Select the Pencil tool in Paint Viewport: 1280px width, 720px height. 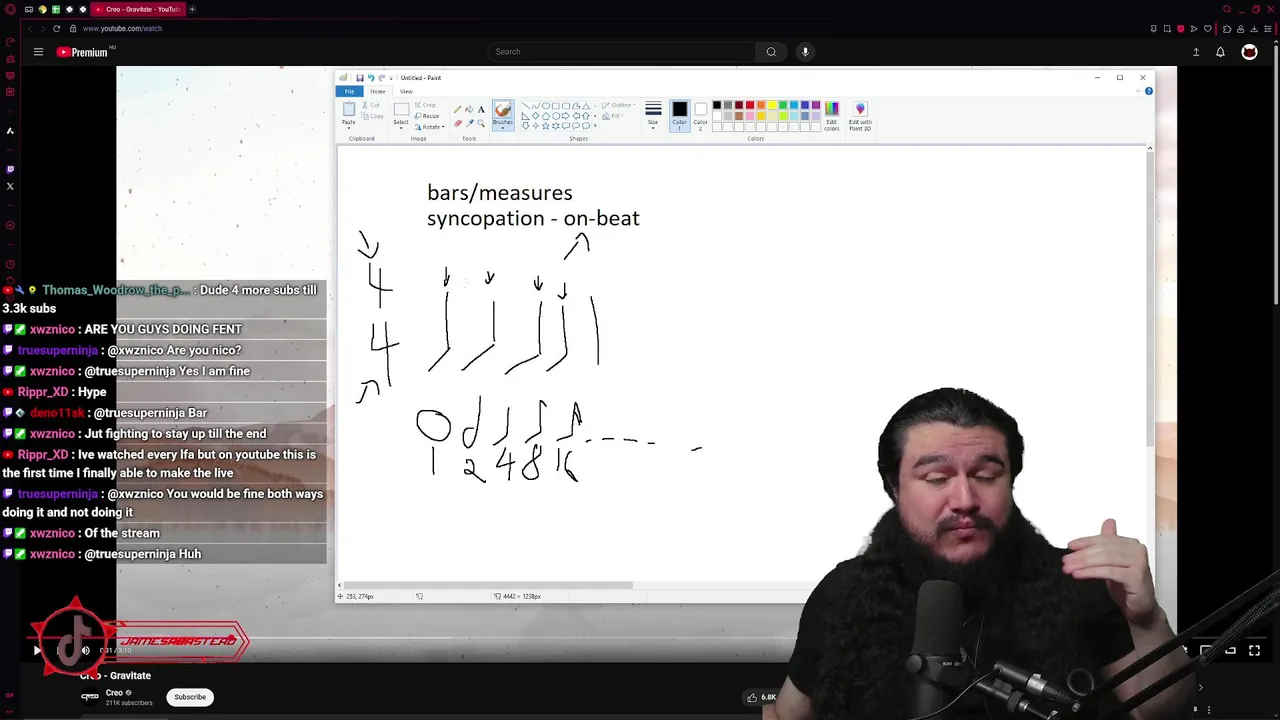point(458,109)
